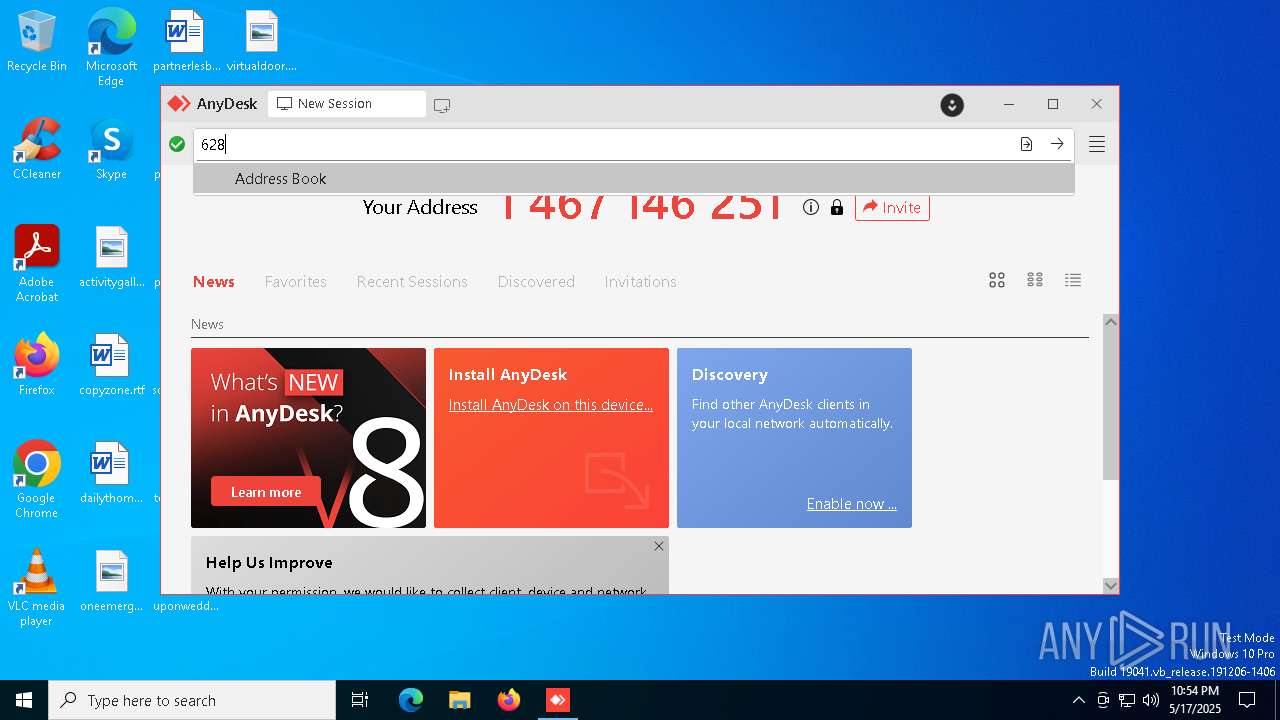Open Microsoft Edge from the taskbar
The width and height of the screenshot is (1280, 720).
[410, 700]
